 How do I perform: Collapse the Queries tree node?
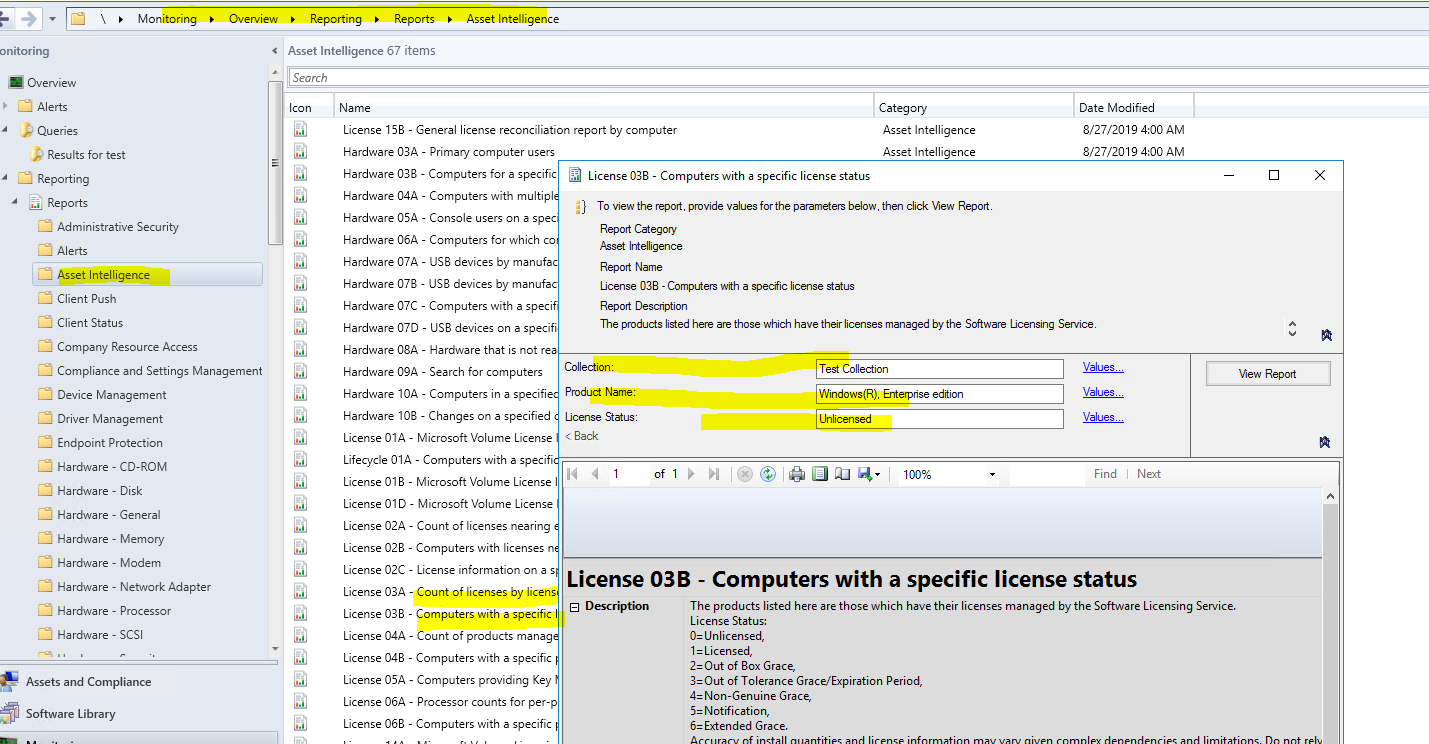[5, 130]
